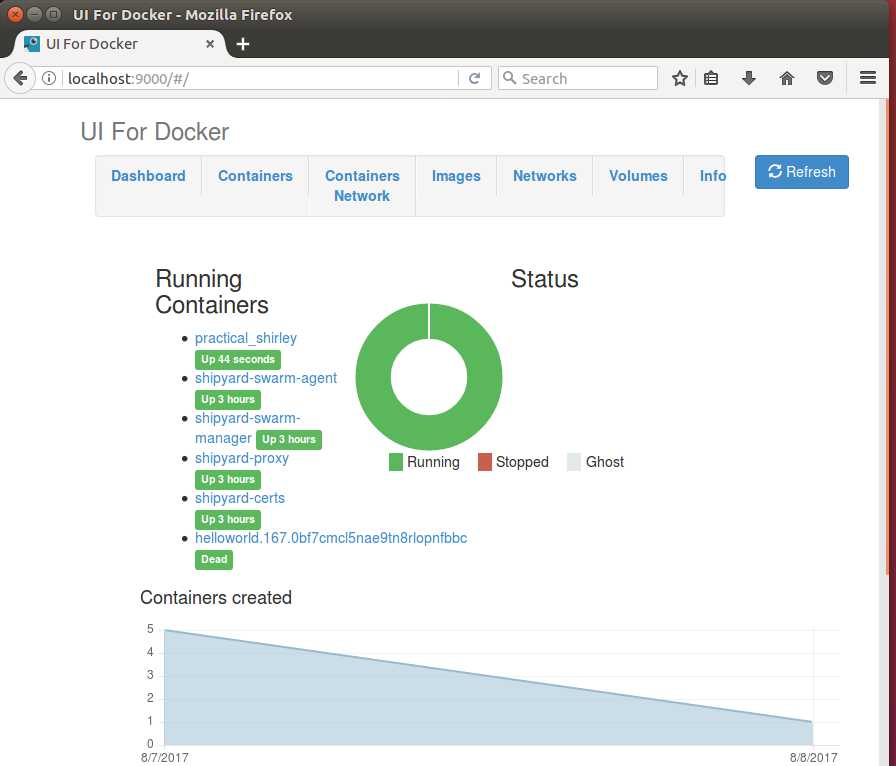The height and width of the screenshot is (766, 896).
Task: Focus the browser Search field
Action: coord(578,78)
